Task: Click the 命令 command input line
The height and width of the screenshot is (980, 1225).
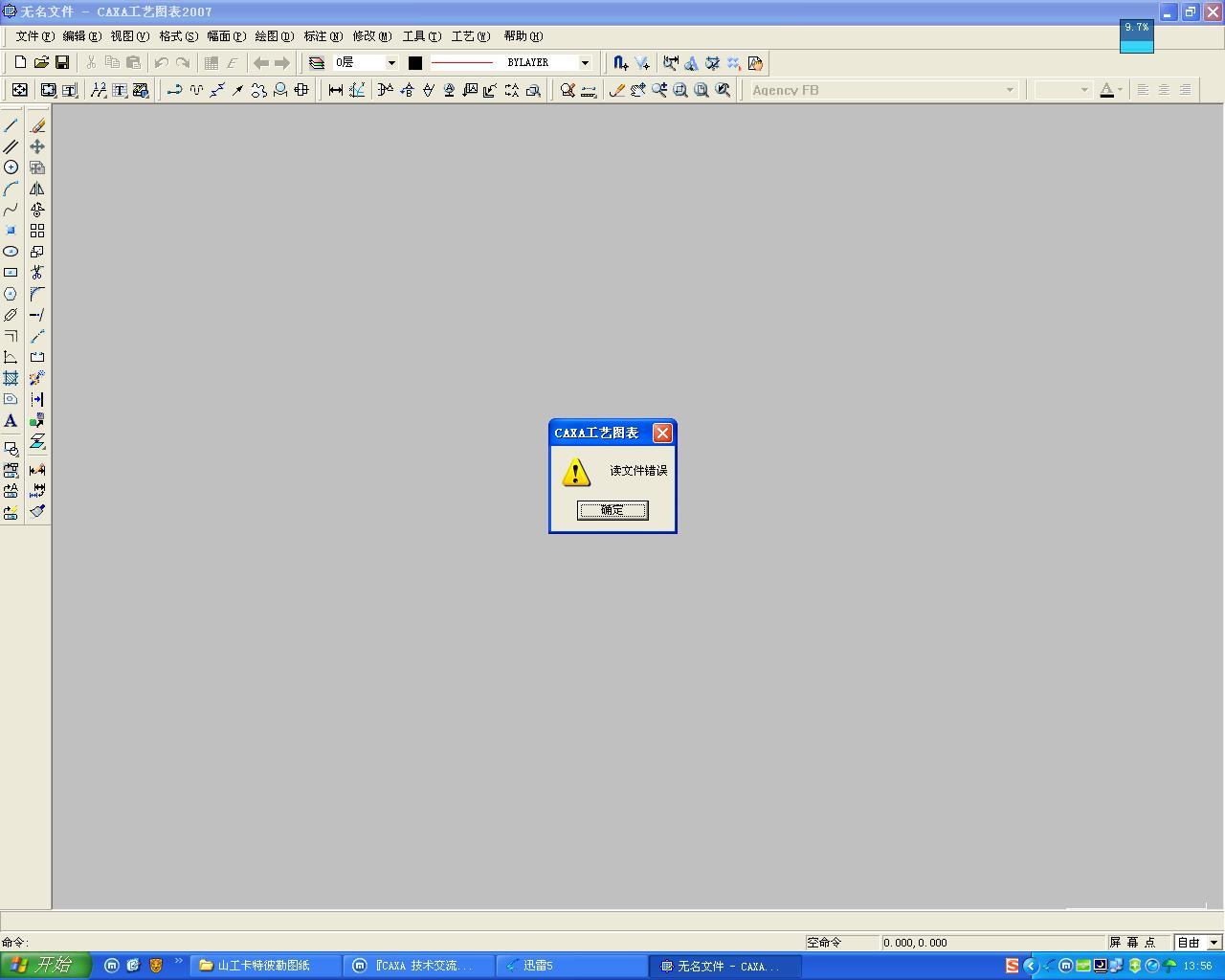Action: (402, 943)
